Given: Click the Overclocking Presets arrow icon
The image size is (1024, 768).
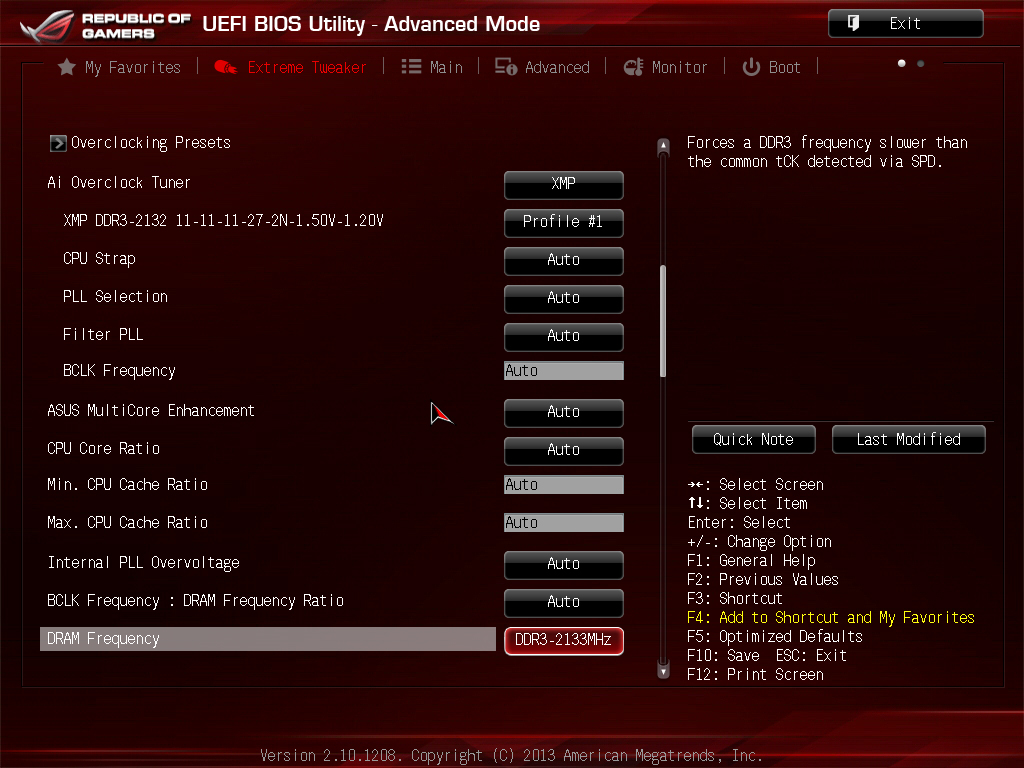Looking at the screenshot, I should (57, 143).
